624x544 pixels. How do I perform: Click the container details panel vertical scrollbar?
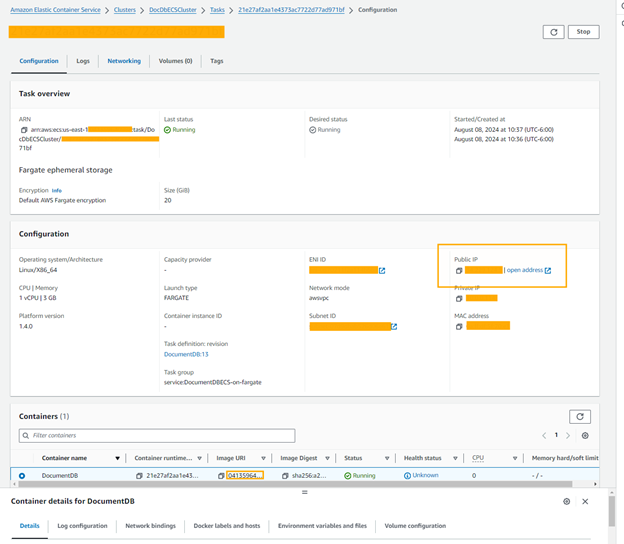[x=612, y=511]
